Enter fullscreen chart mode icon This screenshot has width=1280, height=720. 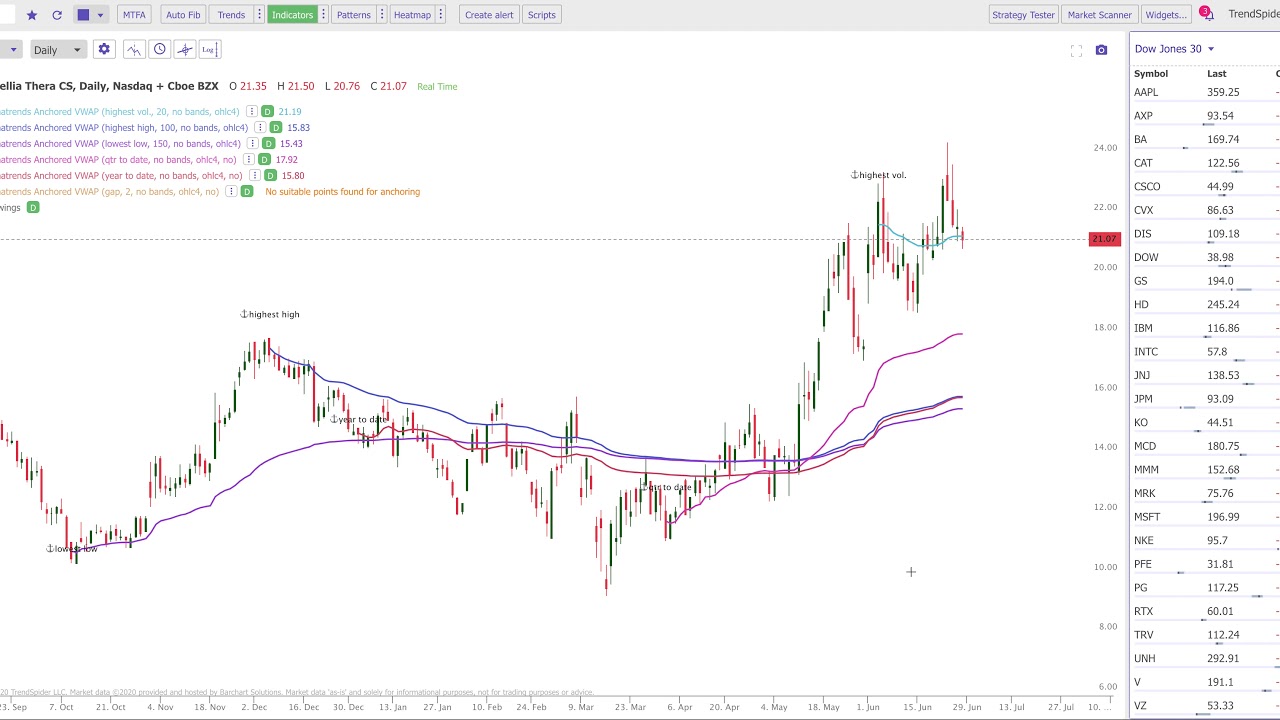[x=1076, y=51]
